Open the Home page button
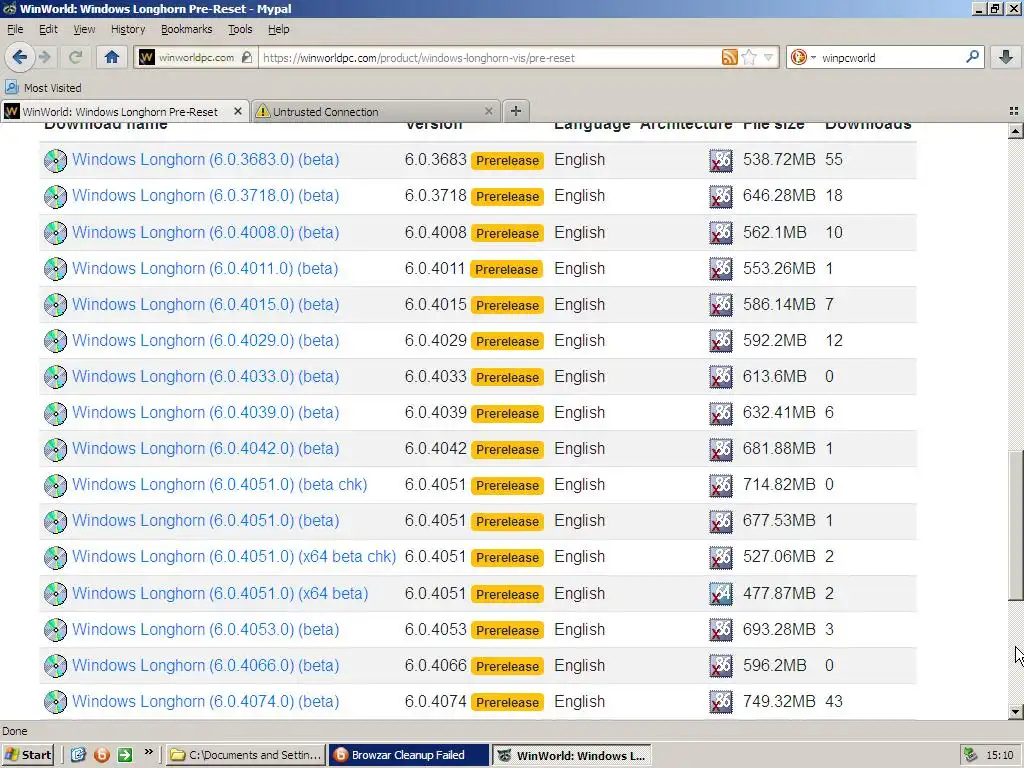 click(x=112, y=57)
